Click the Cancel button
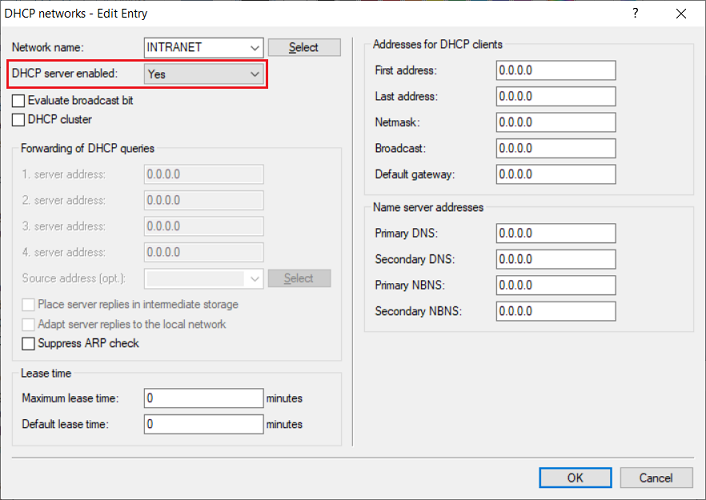 point(656,478)
